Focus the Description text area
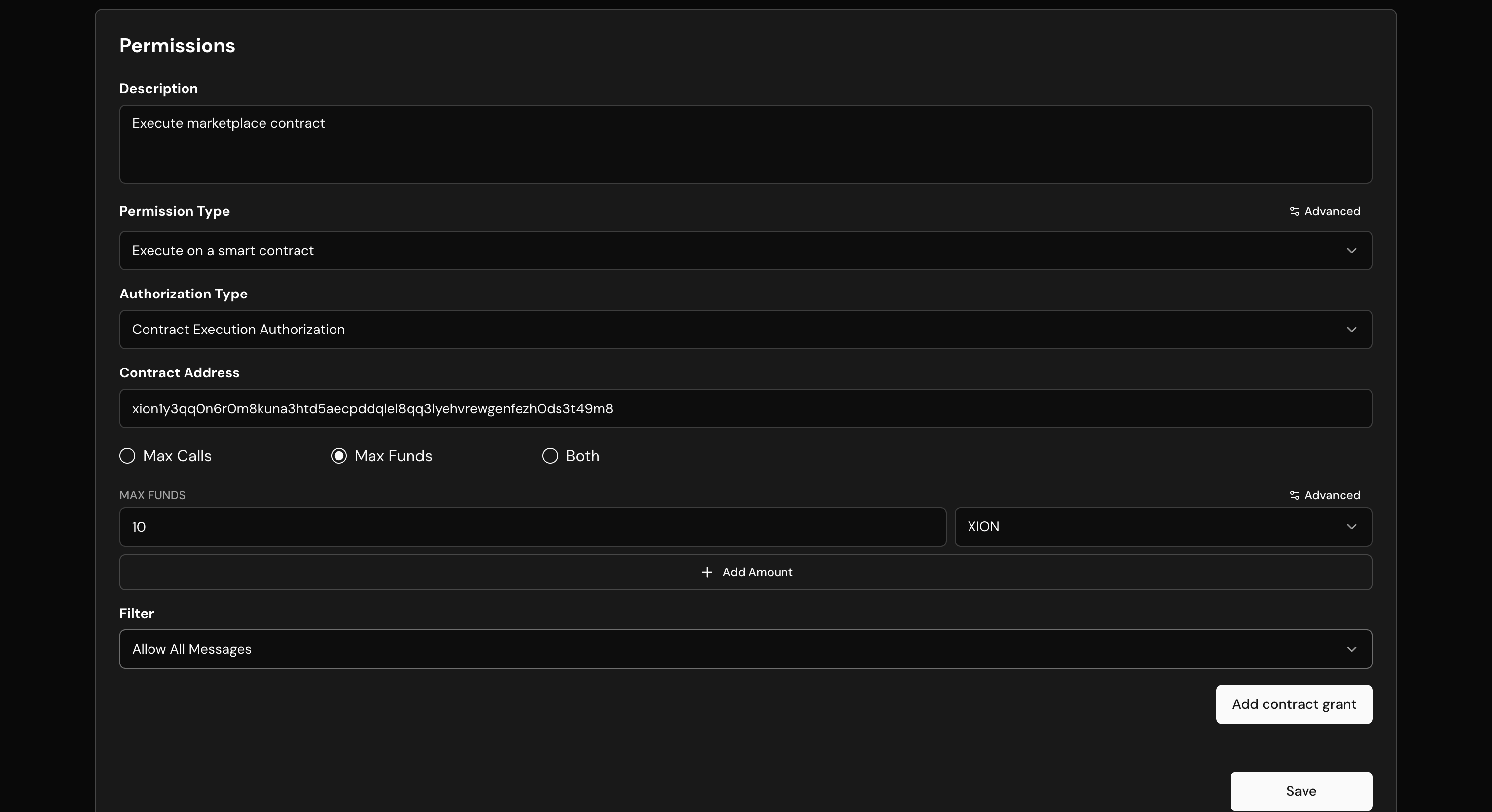This screenshot has width=1492, height=812. coord(745,144)
